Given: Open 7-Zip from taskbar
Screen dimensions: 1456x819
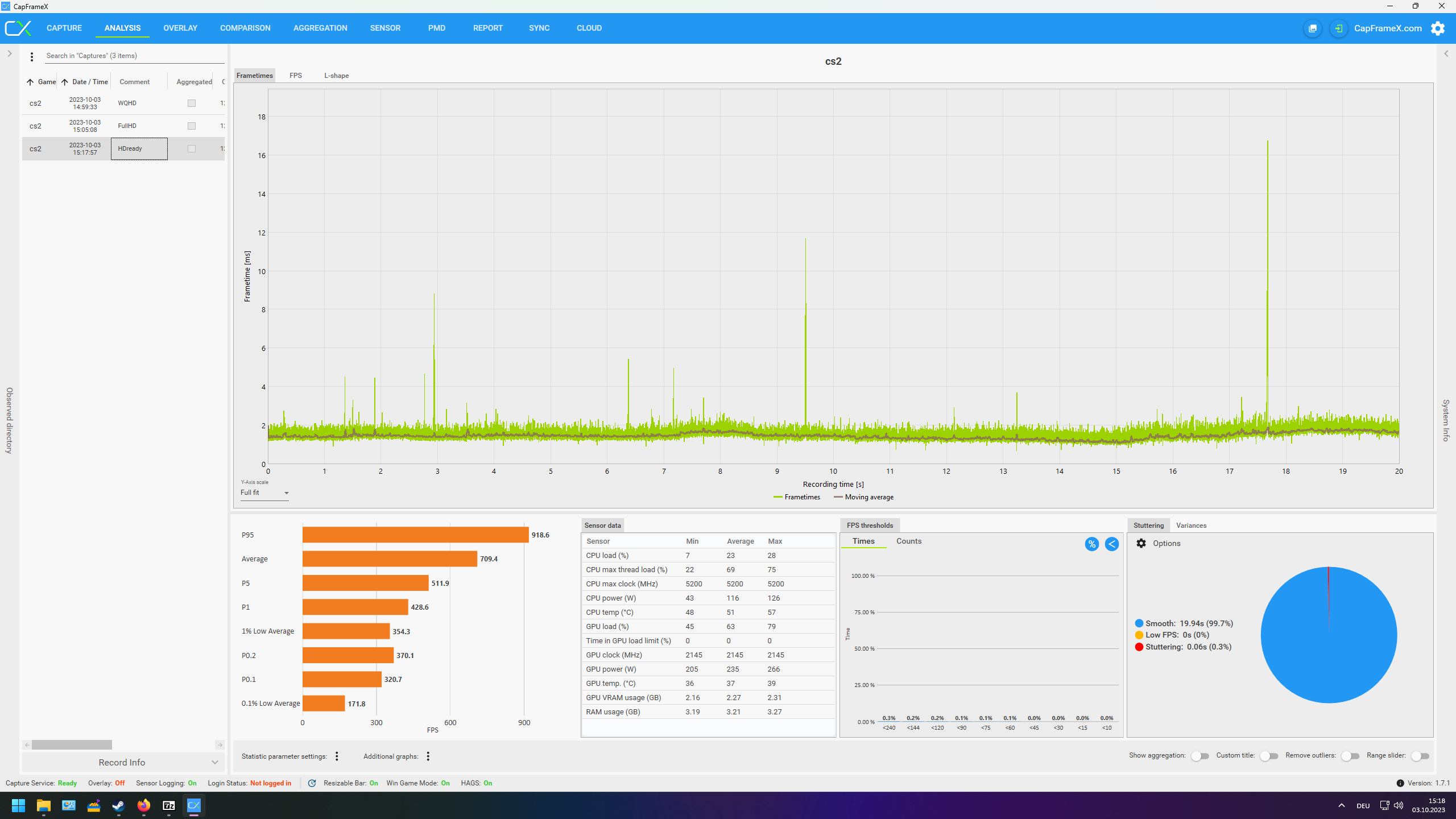Looking at the screenshot, I should [169, 805].
